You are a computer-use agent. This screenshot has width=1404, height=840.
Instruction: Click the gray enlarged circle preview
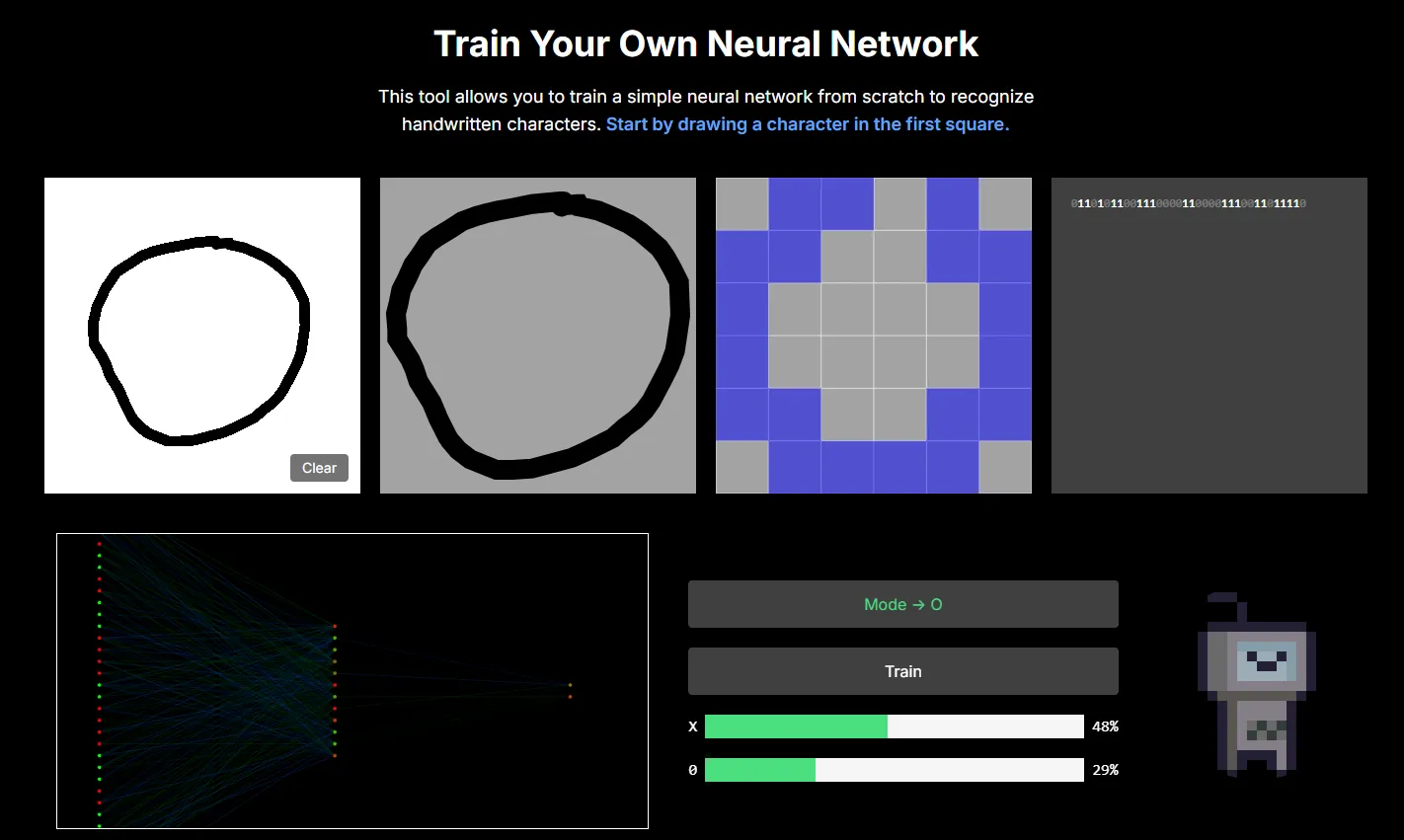click(537, 336)
